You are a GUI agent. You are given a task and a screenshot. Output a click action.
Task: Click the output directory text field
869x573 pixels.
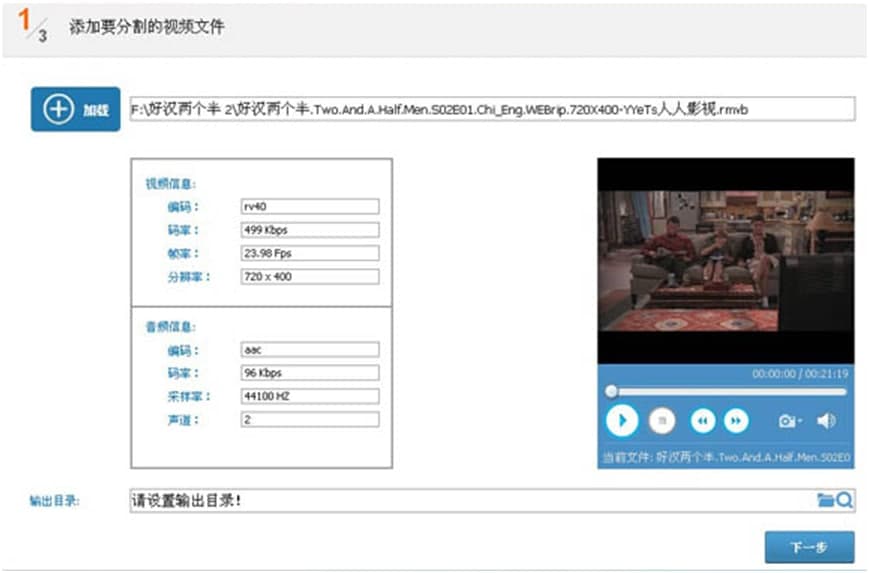click(x=470, y=500)
